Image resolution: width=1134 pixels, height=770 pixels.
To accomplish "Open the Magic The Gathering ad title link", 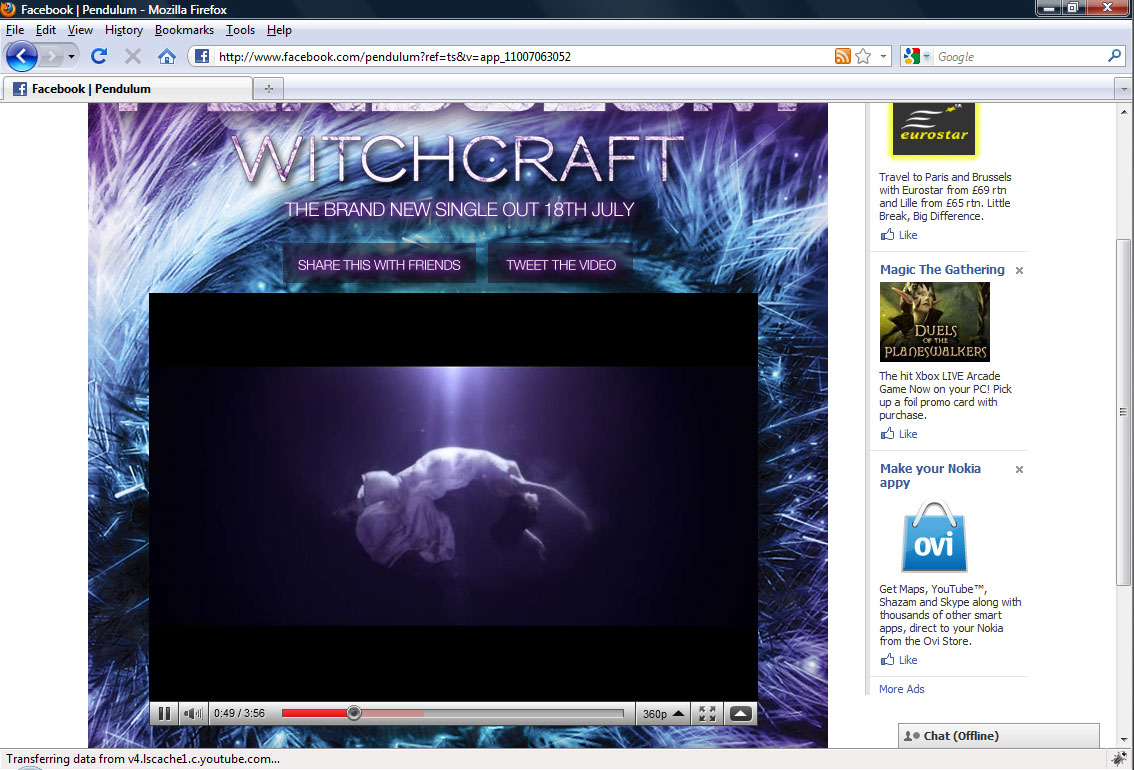I will point(942,270).
